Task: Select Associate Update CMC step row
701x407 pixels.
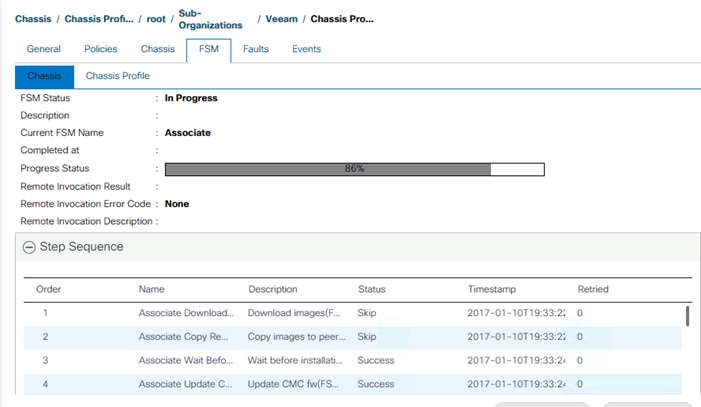Action: (x=353, y=384)
